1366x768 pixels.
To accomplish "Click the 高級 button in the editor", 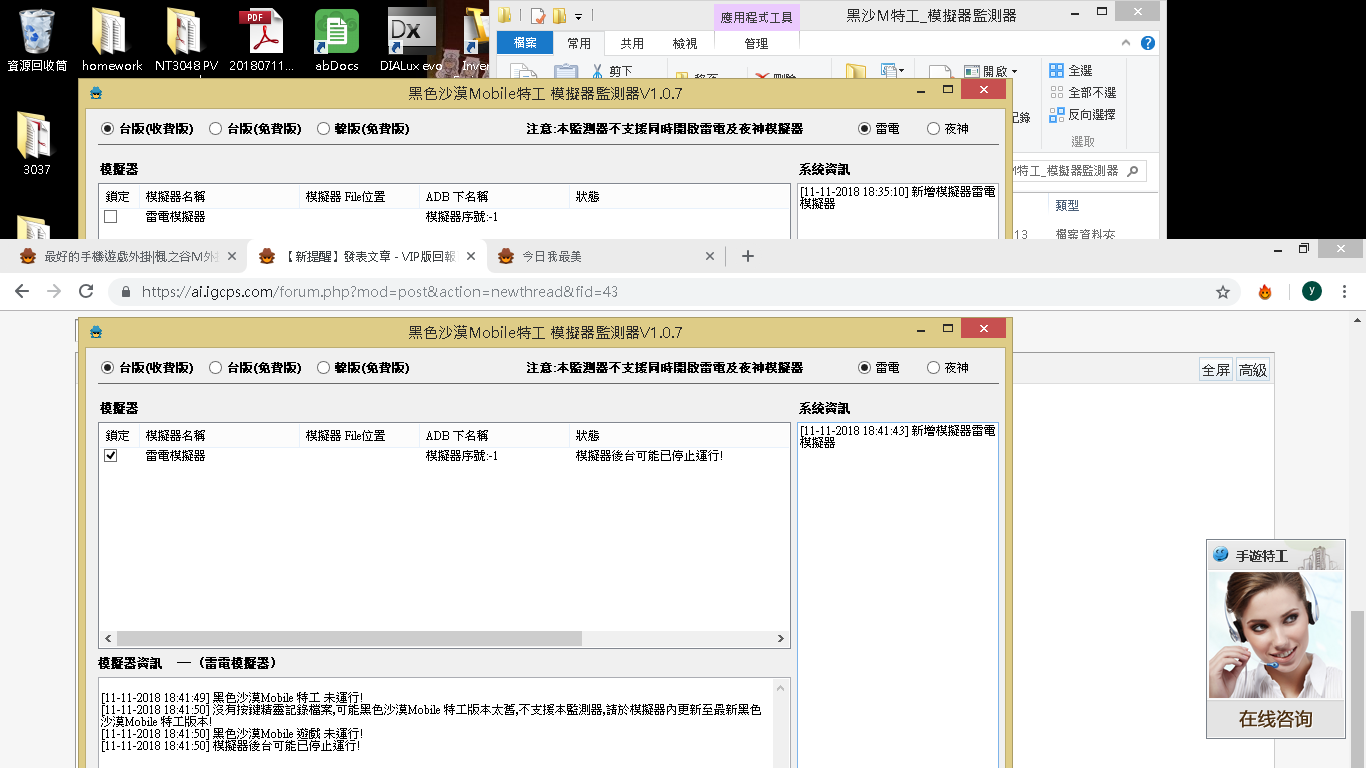I will click(1253, 370).
